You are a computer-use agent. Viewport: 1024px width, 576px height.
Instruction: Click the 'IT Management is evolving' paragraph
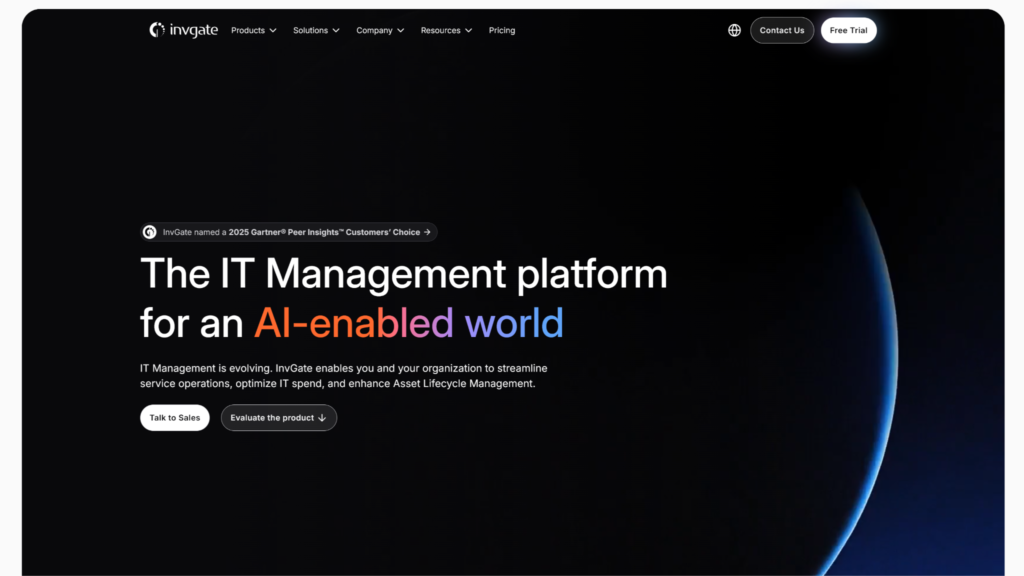[x=344, y=376]
